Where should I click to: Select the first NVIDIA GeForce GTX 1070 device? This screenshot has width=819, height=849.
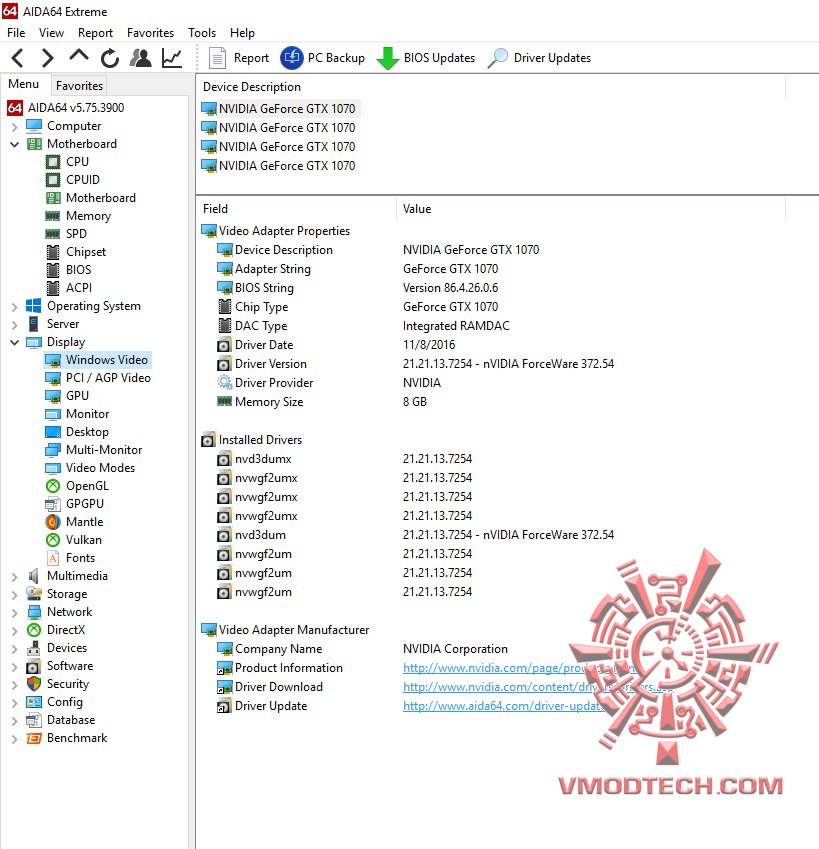click(280, 109)
